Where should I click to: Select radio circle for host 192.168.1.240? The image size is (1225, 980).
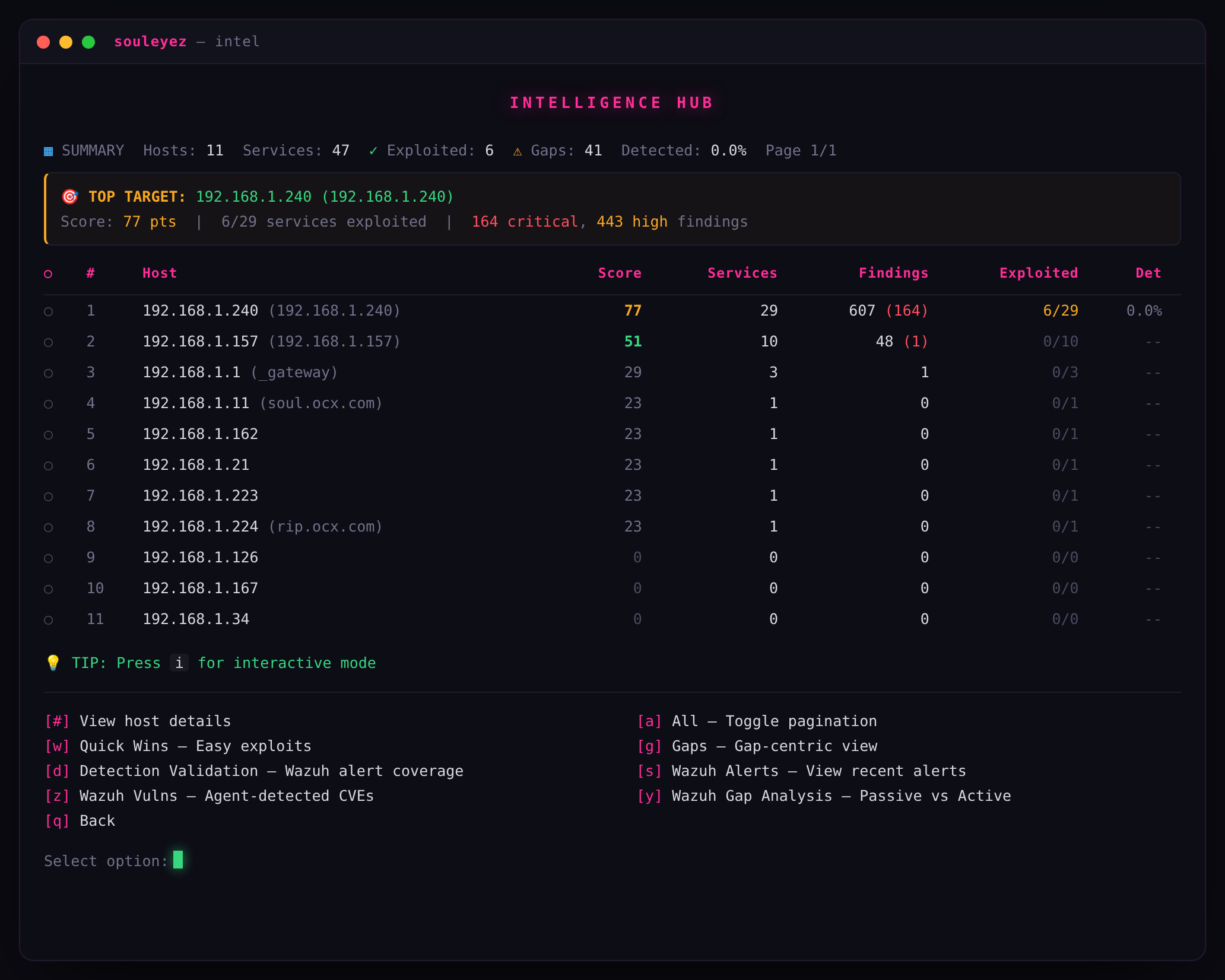pos(49,311)
